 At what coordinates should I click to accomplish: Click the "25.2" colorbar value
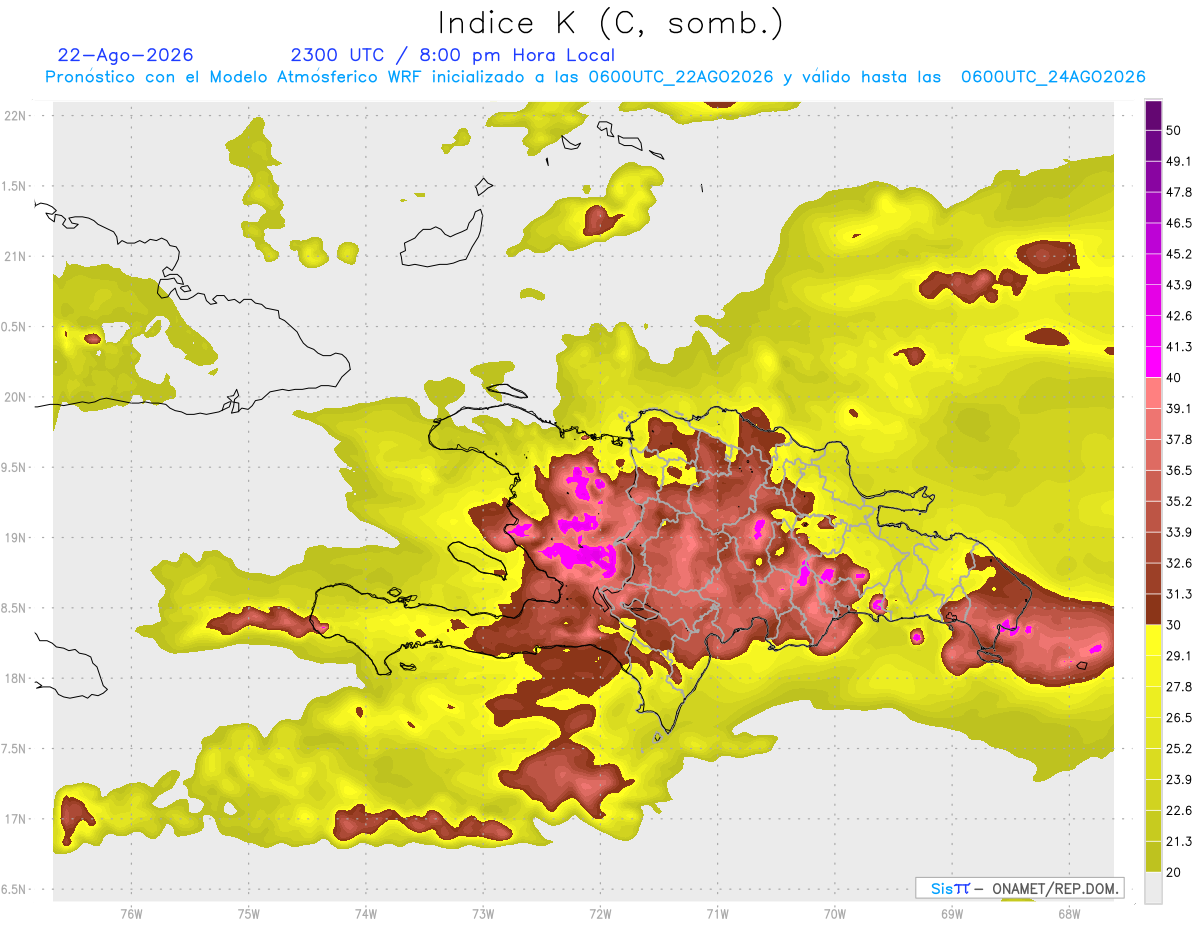pos(1179,749)
